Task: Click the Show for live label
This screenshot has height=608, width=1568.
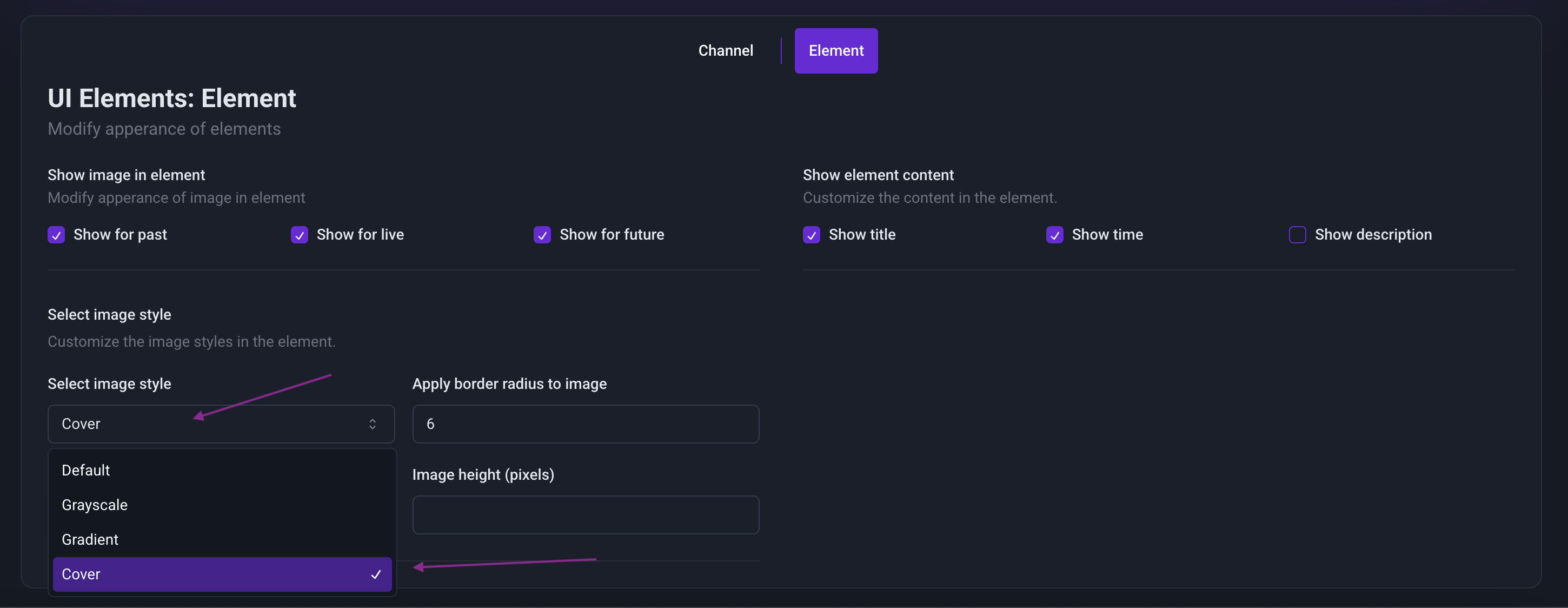Action: point(360,235)
